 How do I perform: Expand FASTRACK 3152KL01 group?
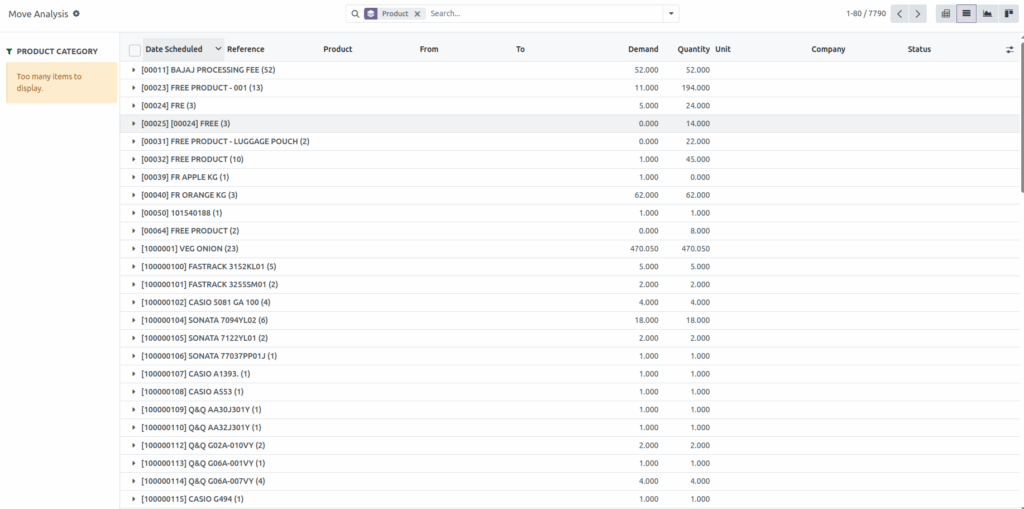point(133,267)
